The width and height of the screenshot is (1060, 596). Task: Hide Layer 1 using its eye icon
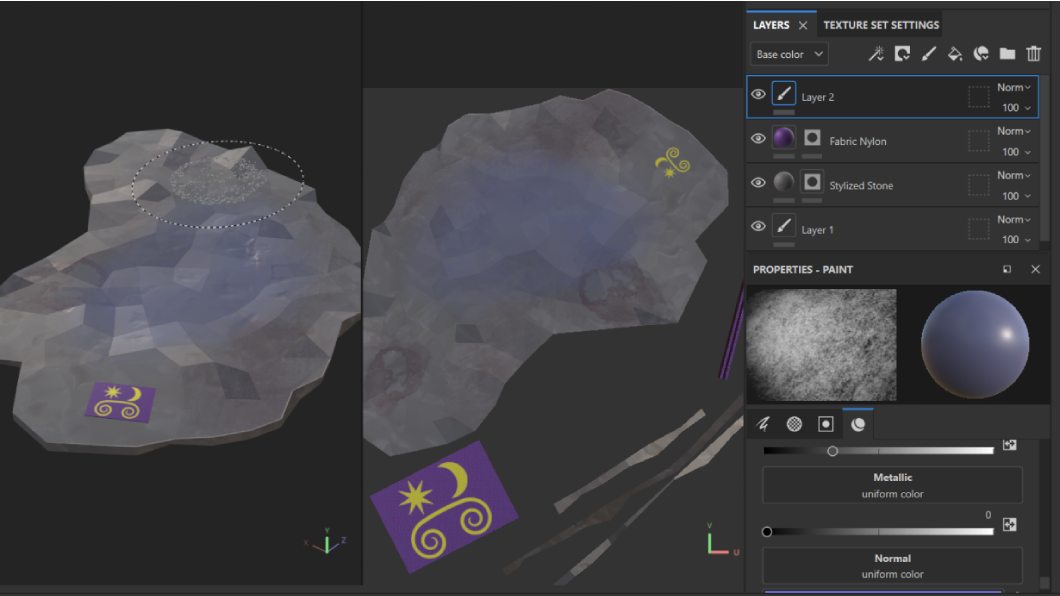point(758,226)
